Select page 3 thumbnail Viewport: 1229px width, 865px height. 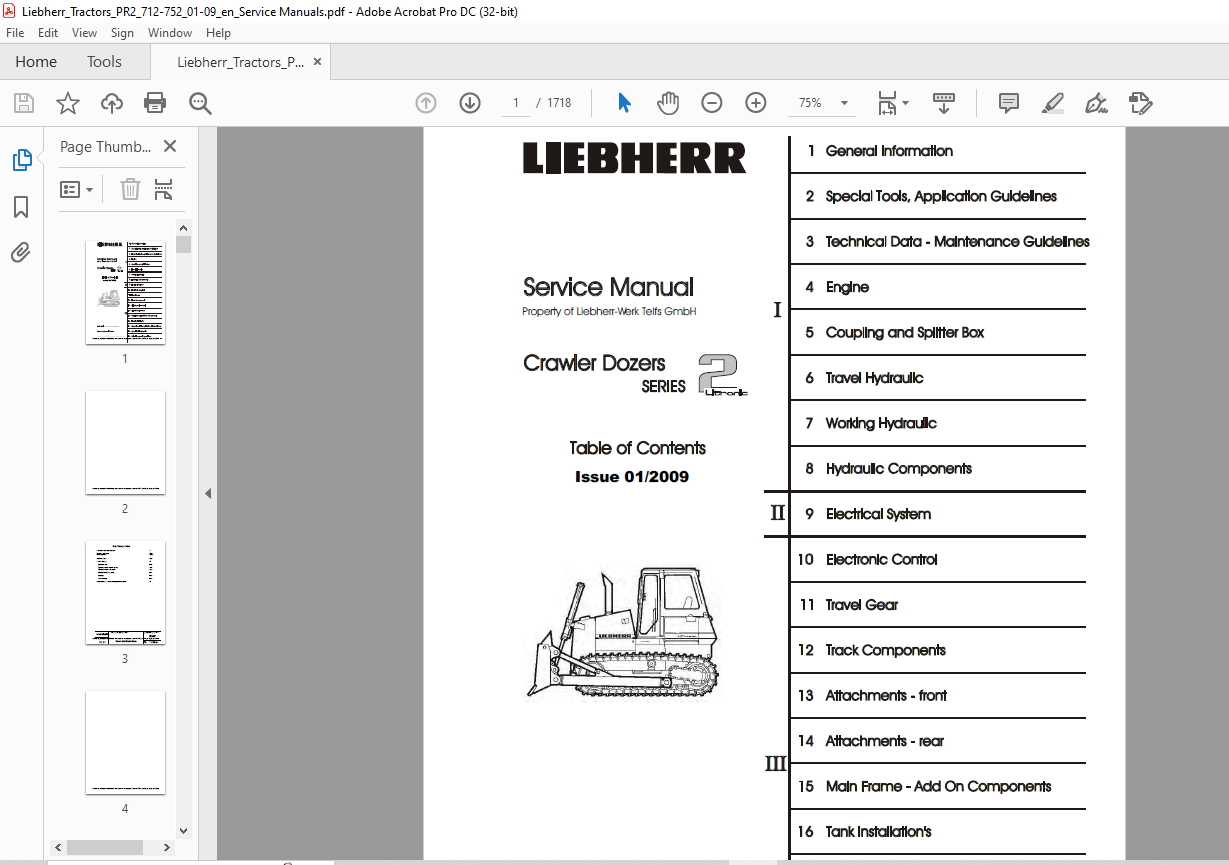125,592
